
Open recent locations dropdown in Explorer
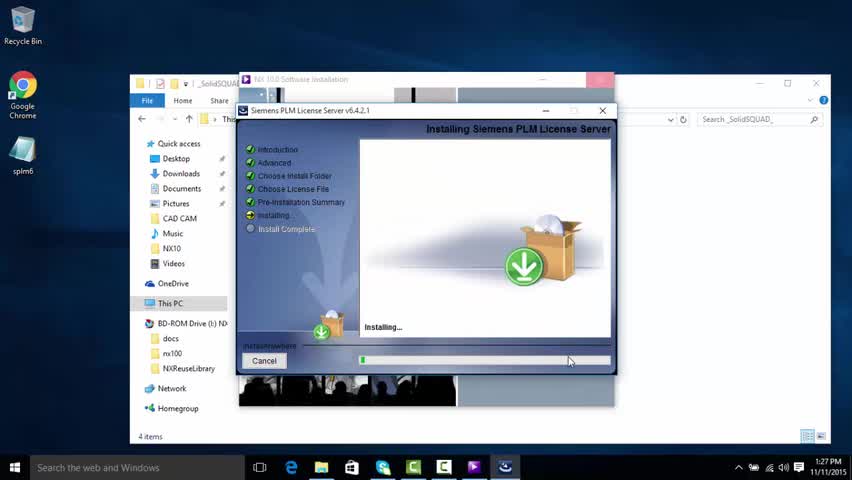point(174,119)
